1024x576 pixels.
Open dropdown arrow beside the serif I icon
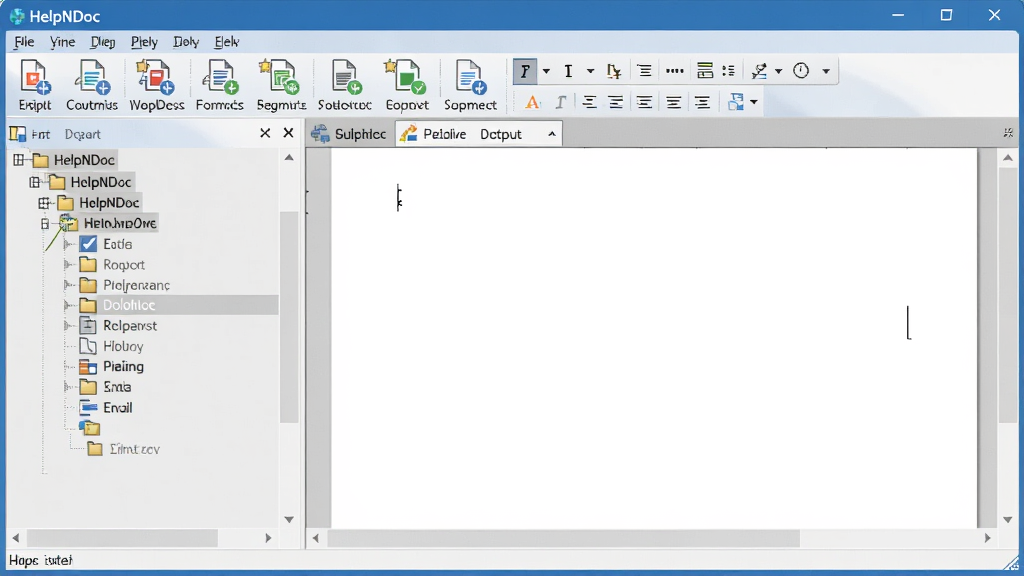coord(590,71)
